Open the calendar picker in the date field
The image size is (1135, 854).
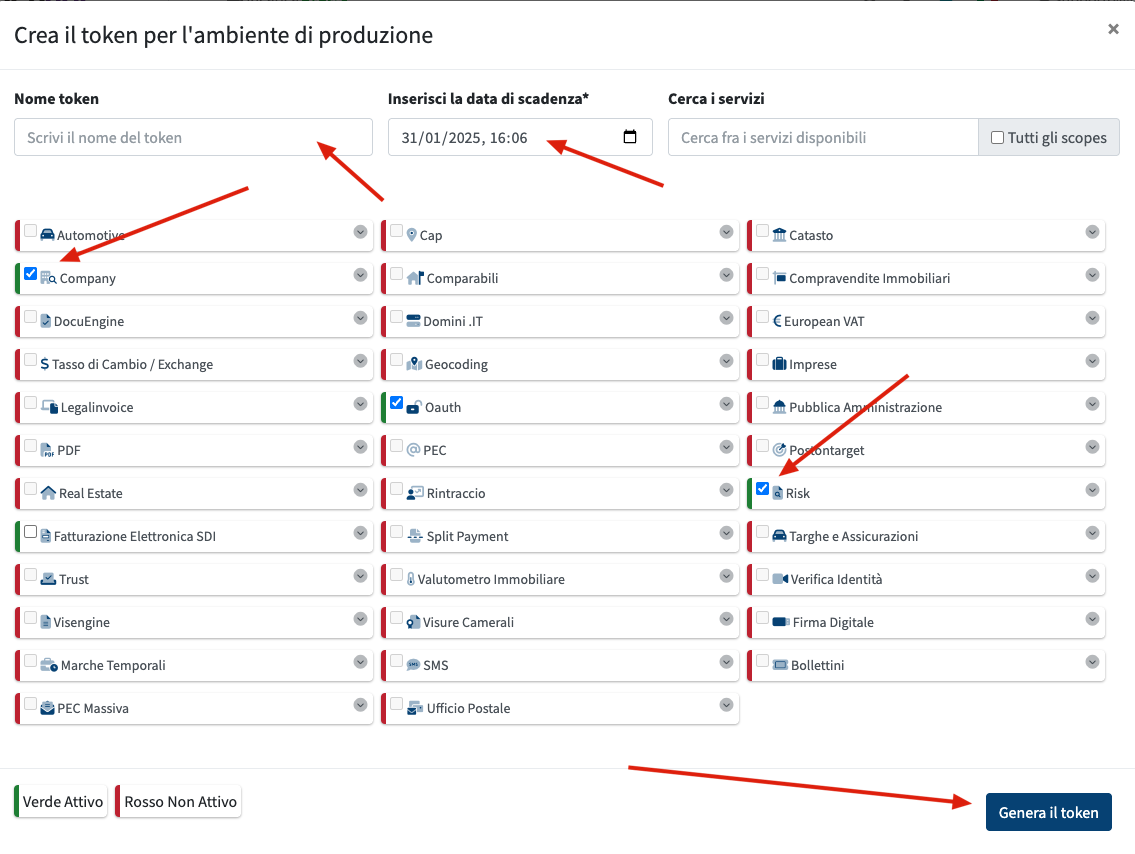pos(630,137)
